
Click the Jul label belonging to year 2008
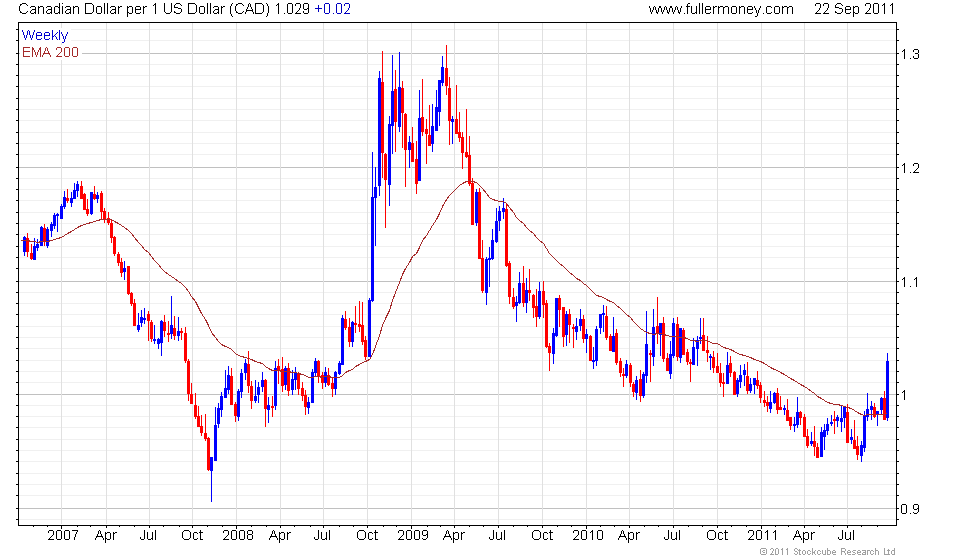click(x=322, y=536)
